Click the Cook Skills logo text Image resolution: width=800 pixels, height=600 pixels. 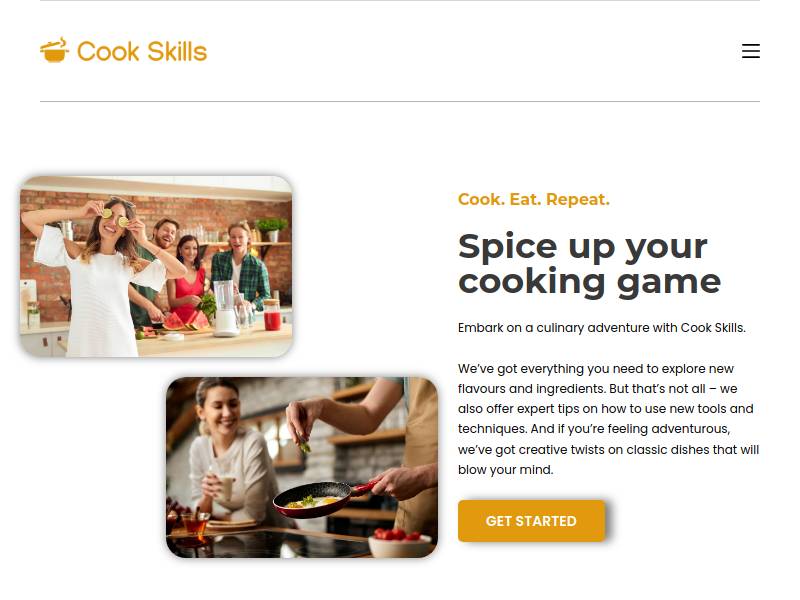142,52
